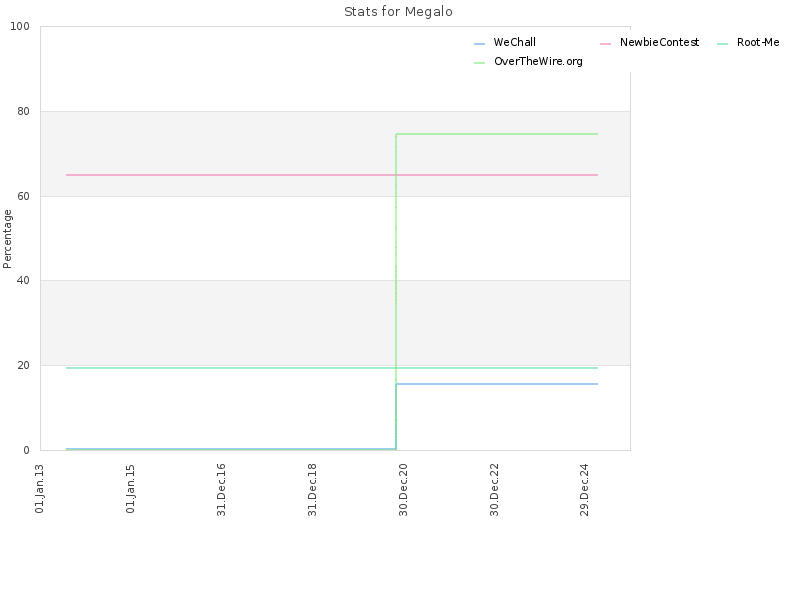
Task: Select the OverTheWire.org line near 75 percent
Action: coord(497,134)
